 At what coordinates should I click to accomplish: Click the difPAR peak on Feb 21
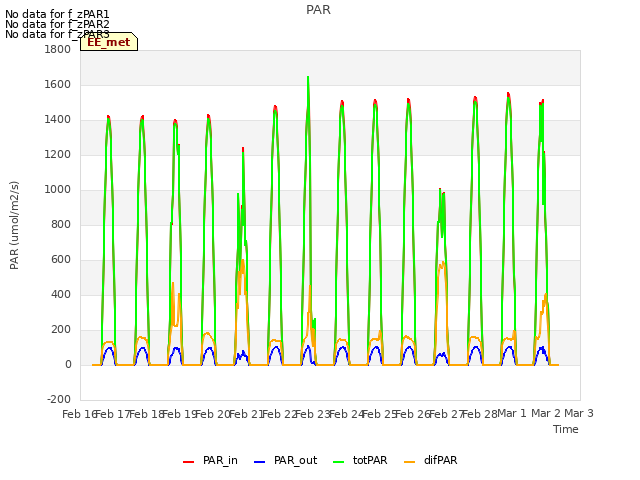click(x=242, y=260)
